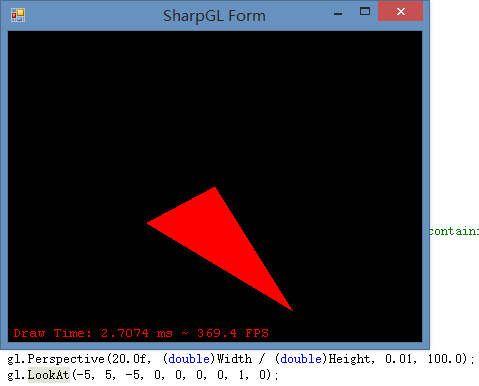Image resolution: width=479 pixels, height=386 pixels.
Task: Click the SharpGL Form title text
Action: coord(214,16)
